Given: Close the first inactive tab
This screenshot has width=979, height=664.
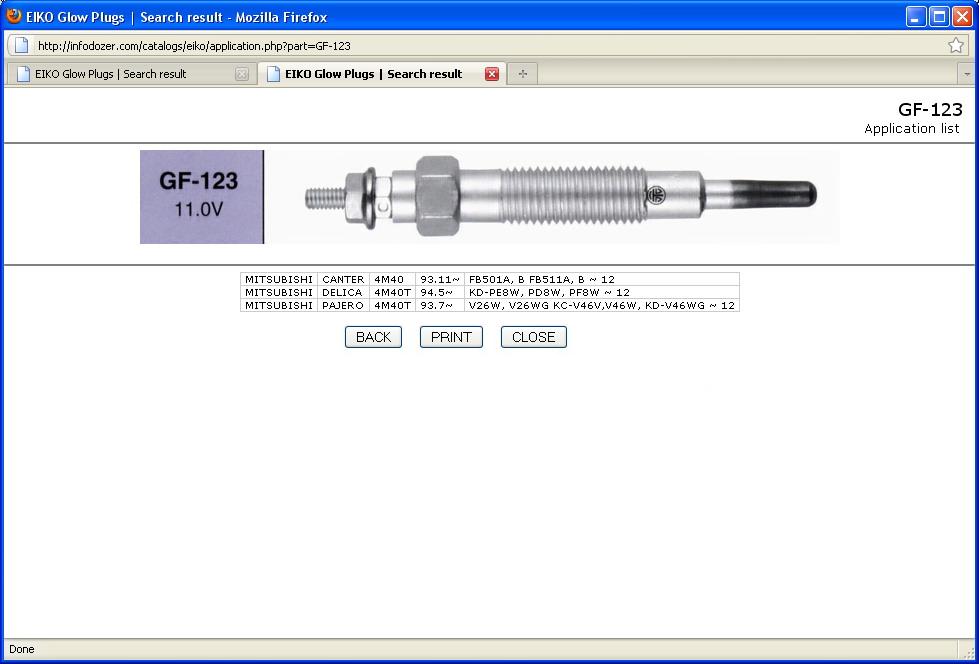Looking at the screenshot, I should (242, 74).
